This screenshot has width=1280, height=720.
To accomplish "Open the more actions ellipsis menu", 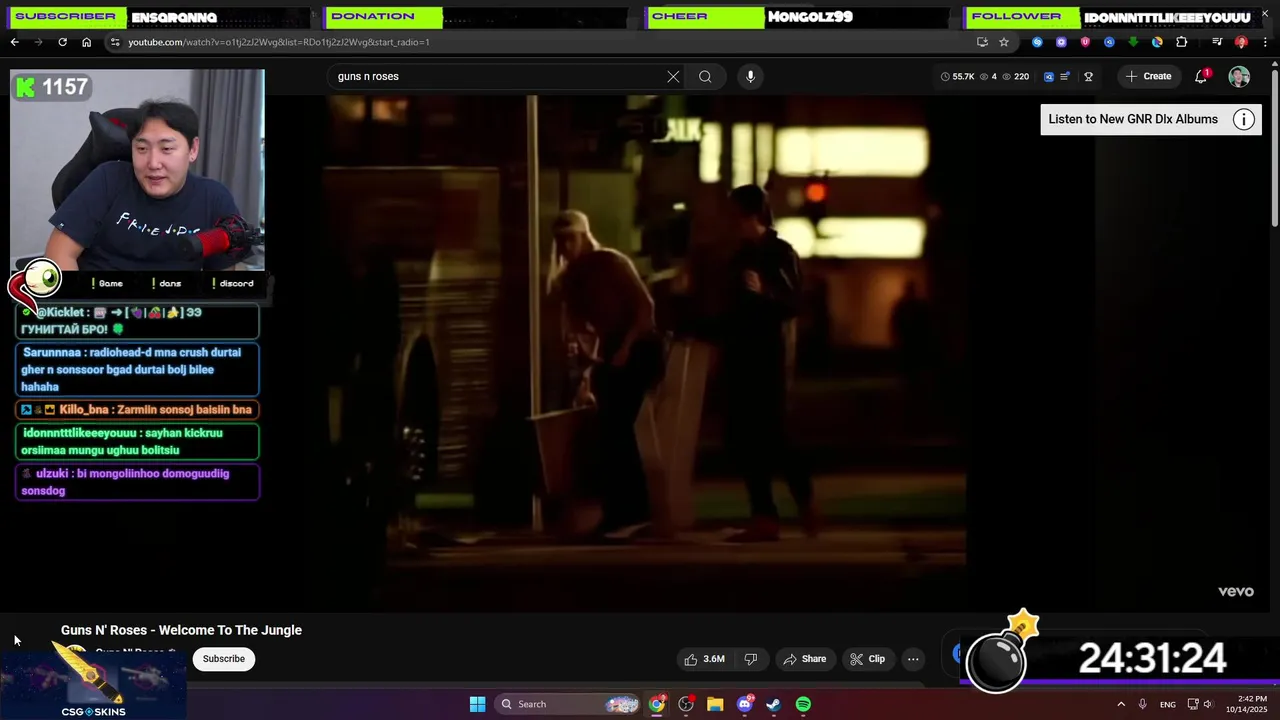I will pyautogui.click(x=913, y=659).
